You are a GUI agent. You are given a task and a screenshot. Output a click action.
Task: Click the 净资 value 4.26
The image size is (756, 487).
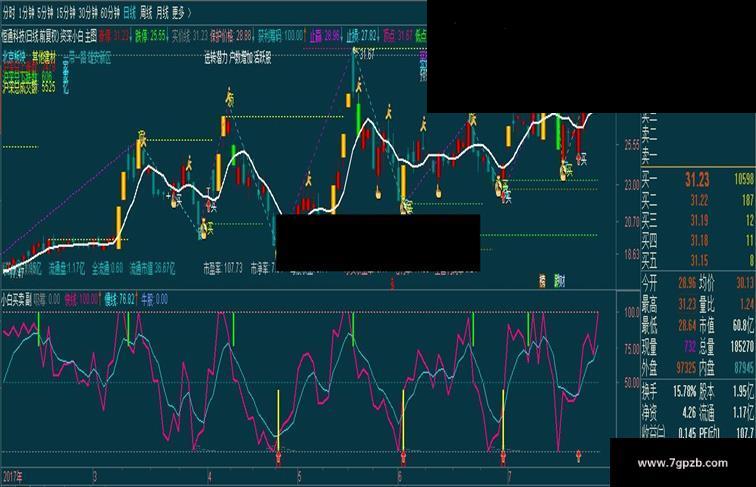(x=689, y=413)
